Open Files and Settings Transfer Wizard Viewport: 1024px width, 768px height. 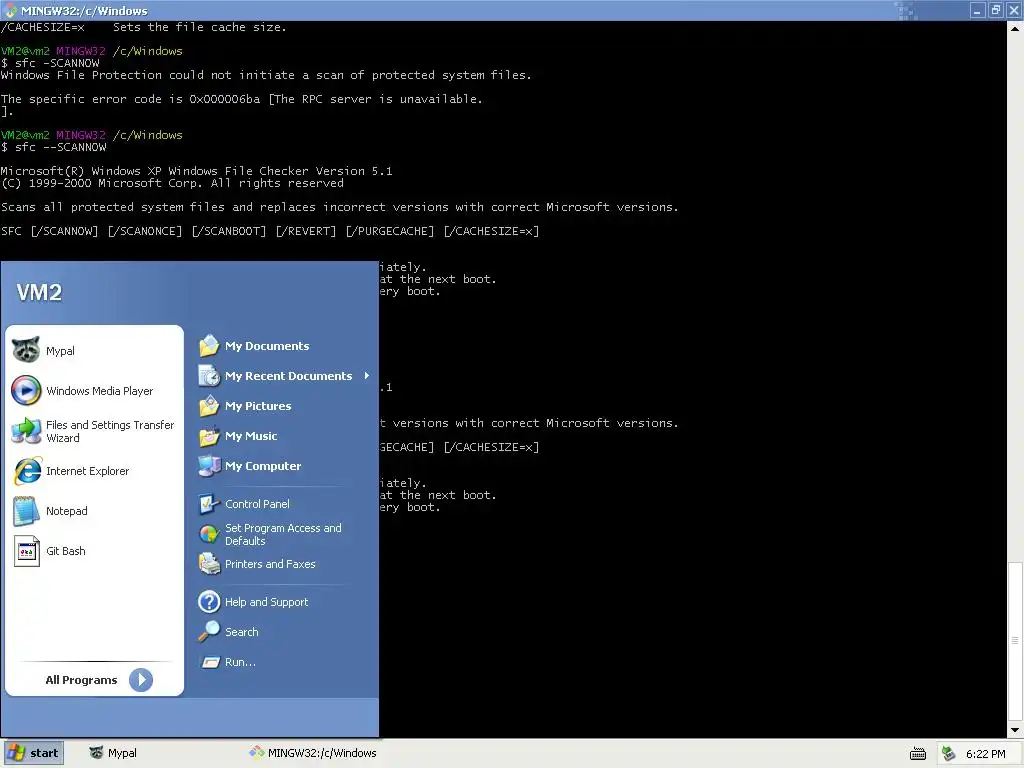(x=93, y=431)
